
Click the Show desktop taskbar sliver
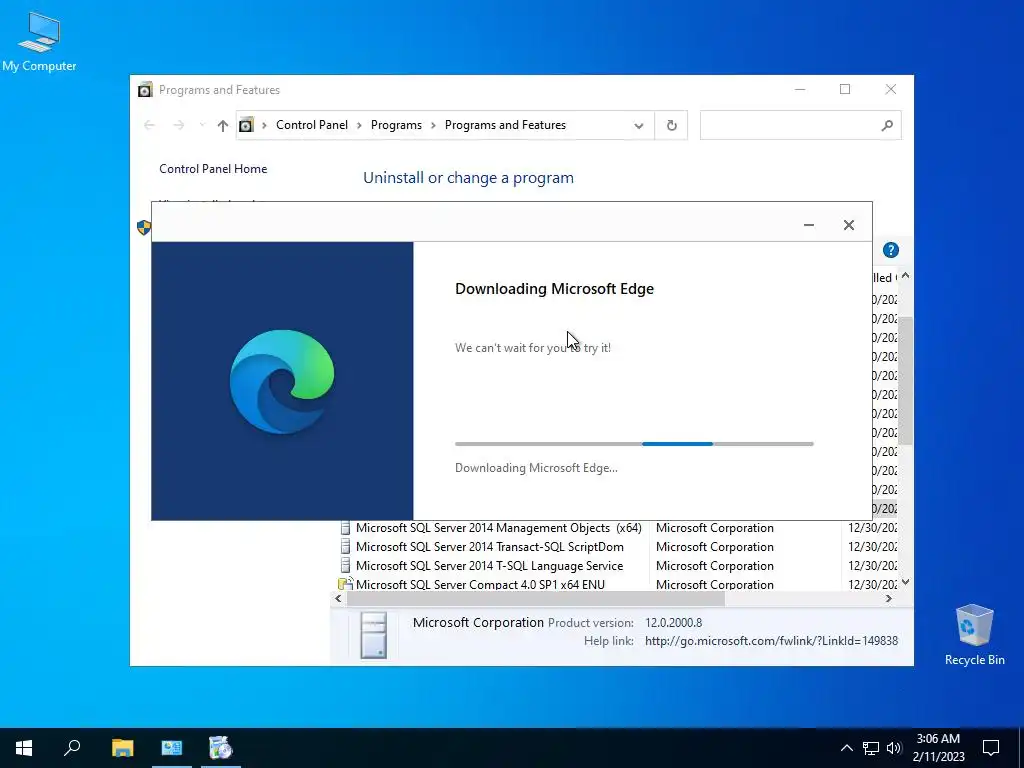1021,748
